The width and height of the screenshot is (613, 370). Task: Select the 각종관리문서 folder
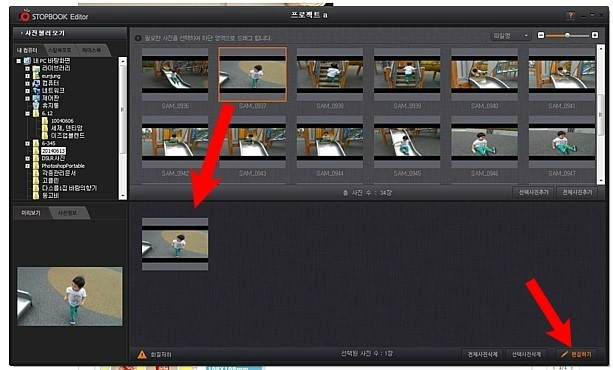[59, 173]
